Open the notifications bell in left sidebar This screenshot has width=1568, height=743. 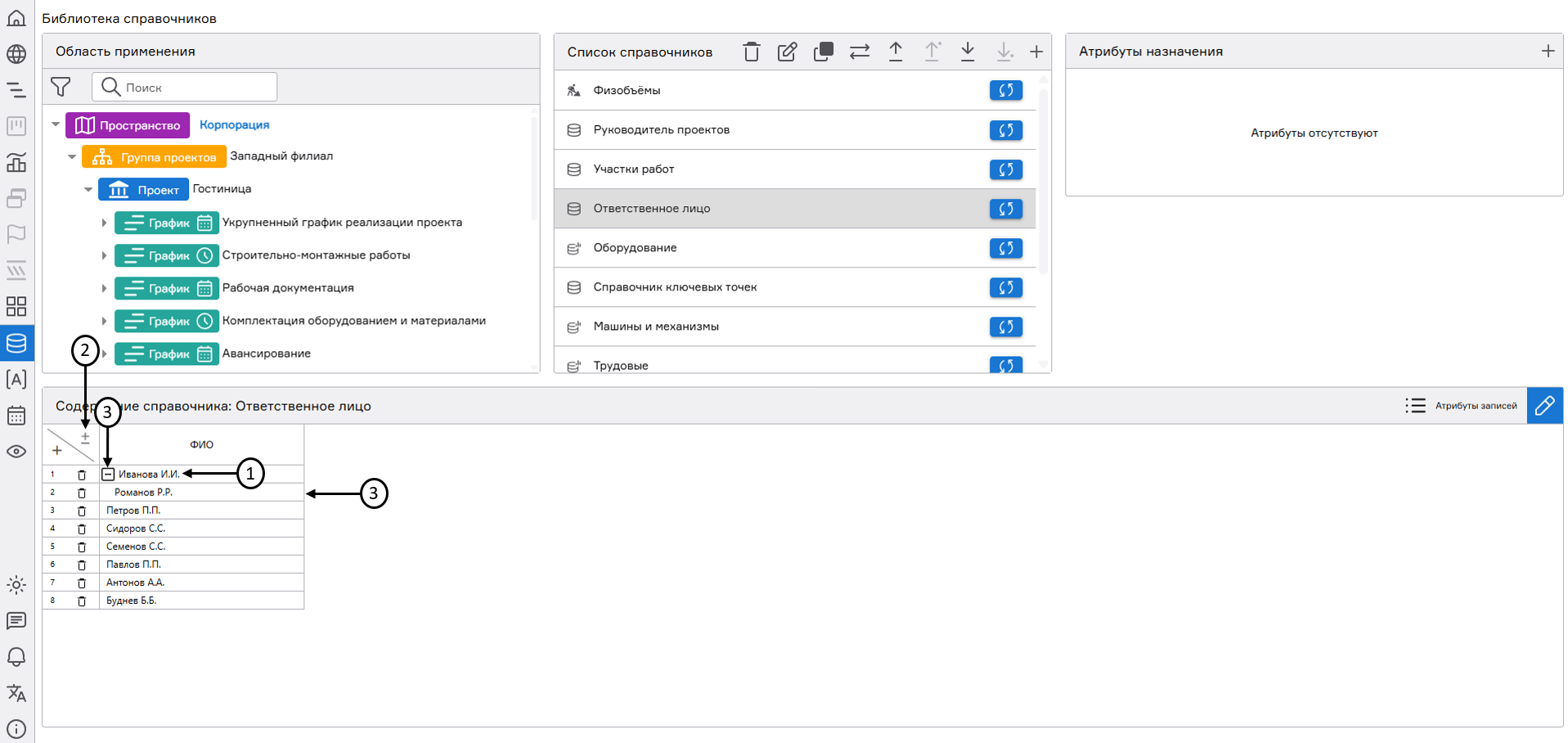tap(16, 657)
